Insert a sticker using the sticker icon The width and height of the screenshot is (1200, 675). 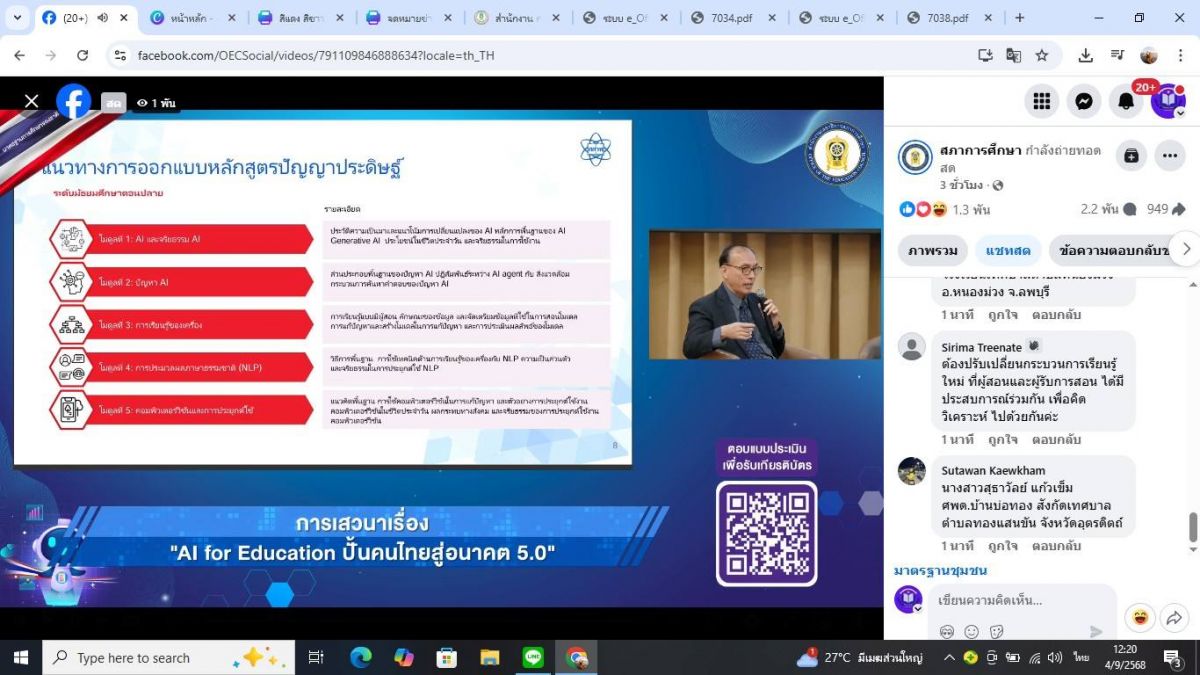click(996, 632)
